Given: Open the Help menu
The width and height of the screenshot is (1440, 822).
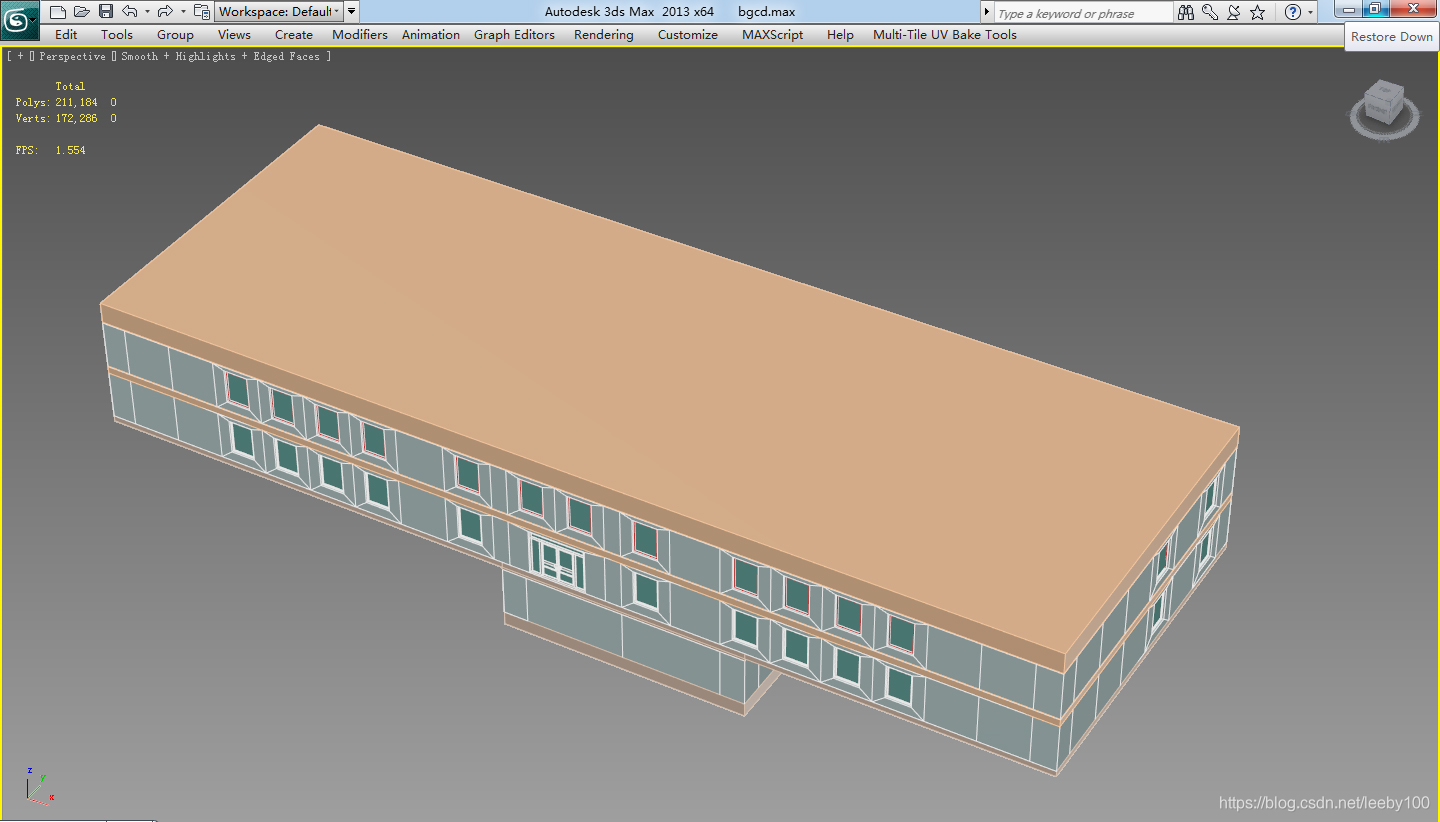Looking at the screenshot, I should click(840, 34).
